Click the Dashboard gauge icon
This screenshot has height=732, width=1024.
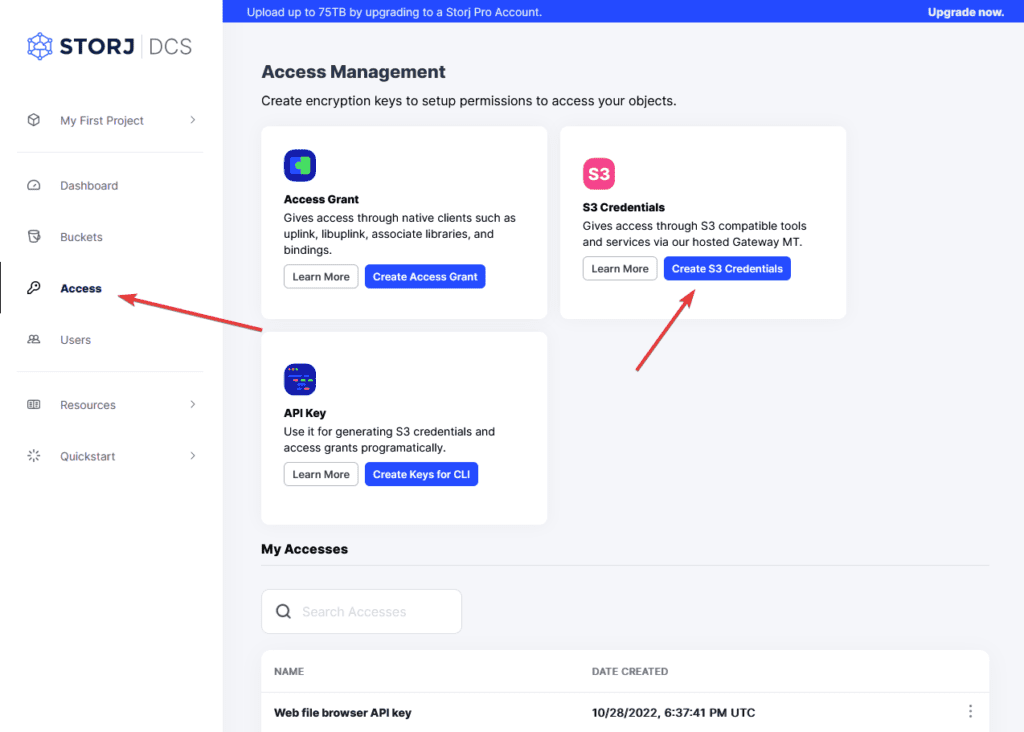[x=34, y=185]
